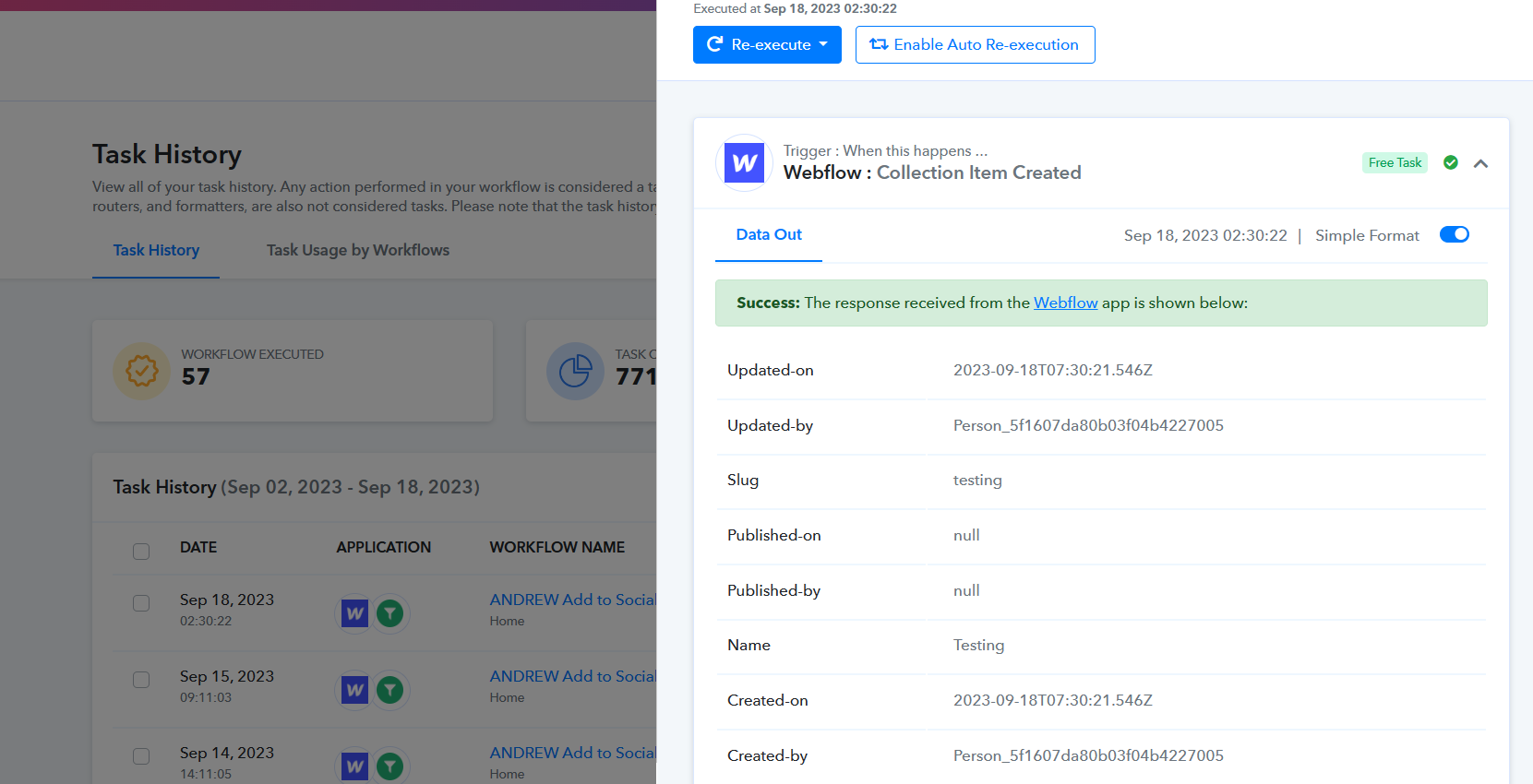The width and height of the screenshot is (1533, 784).
Task: Click the task consumption pie chart icon
Action: click(x=575, y=371)
